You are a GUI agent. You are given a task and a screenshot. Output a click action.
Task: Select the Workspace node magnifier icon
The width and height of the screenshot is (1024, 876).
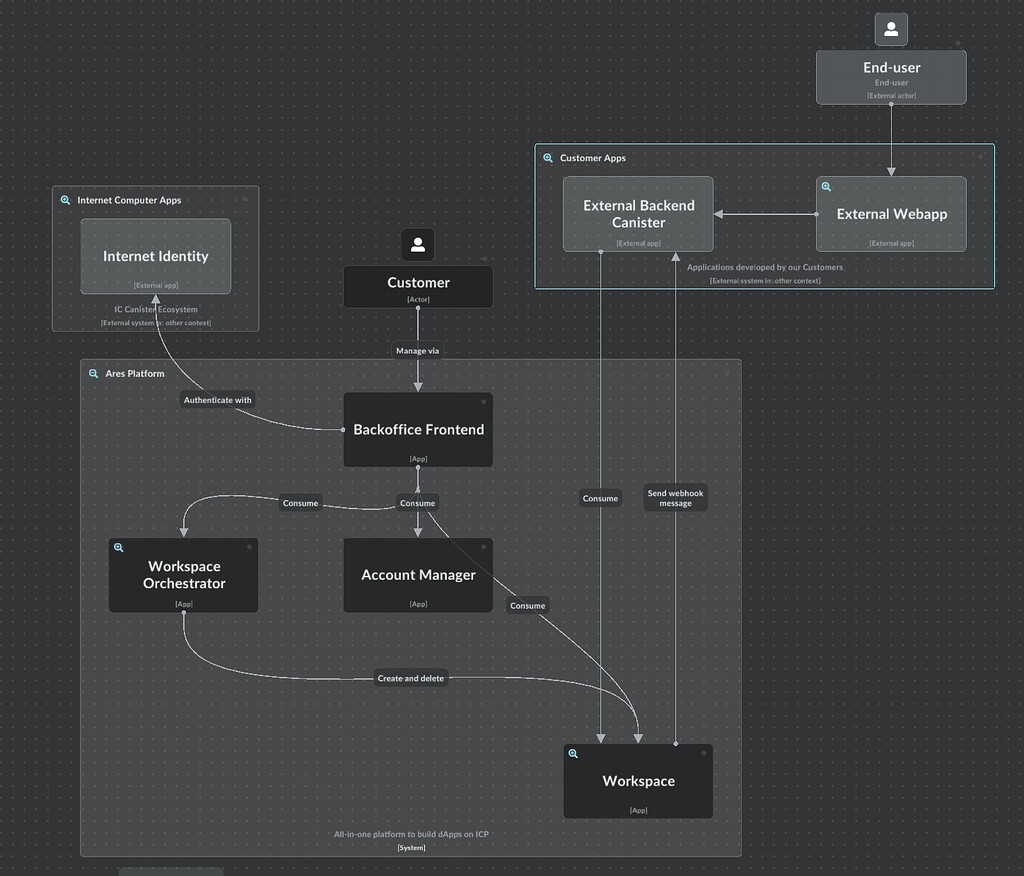(x=573, y=753)
